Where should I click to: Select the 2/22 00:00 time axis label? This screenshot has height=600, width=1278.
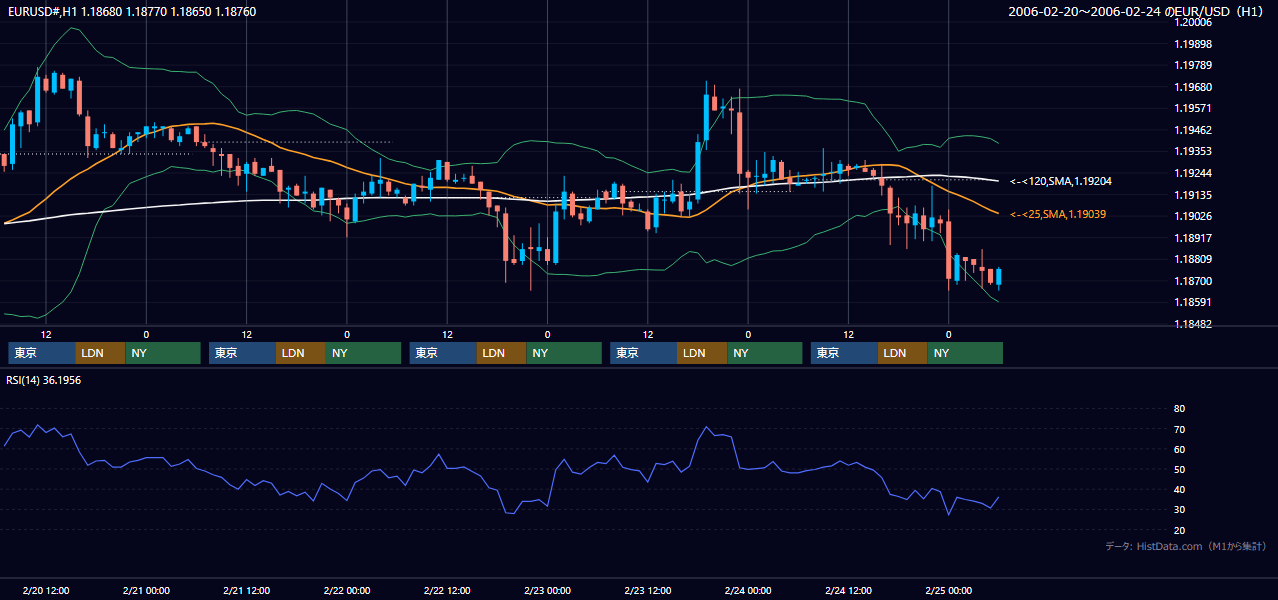pyautogui.click(x=346, y=591)
